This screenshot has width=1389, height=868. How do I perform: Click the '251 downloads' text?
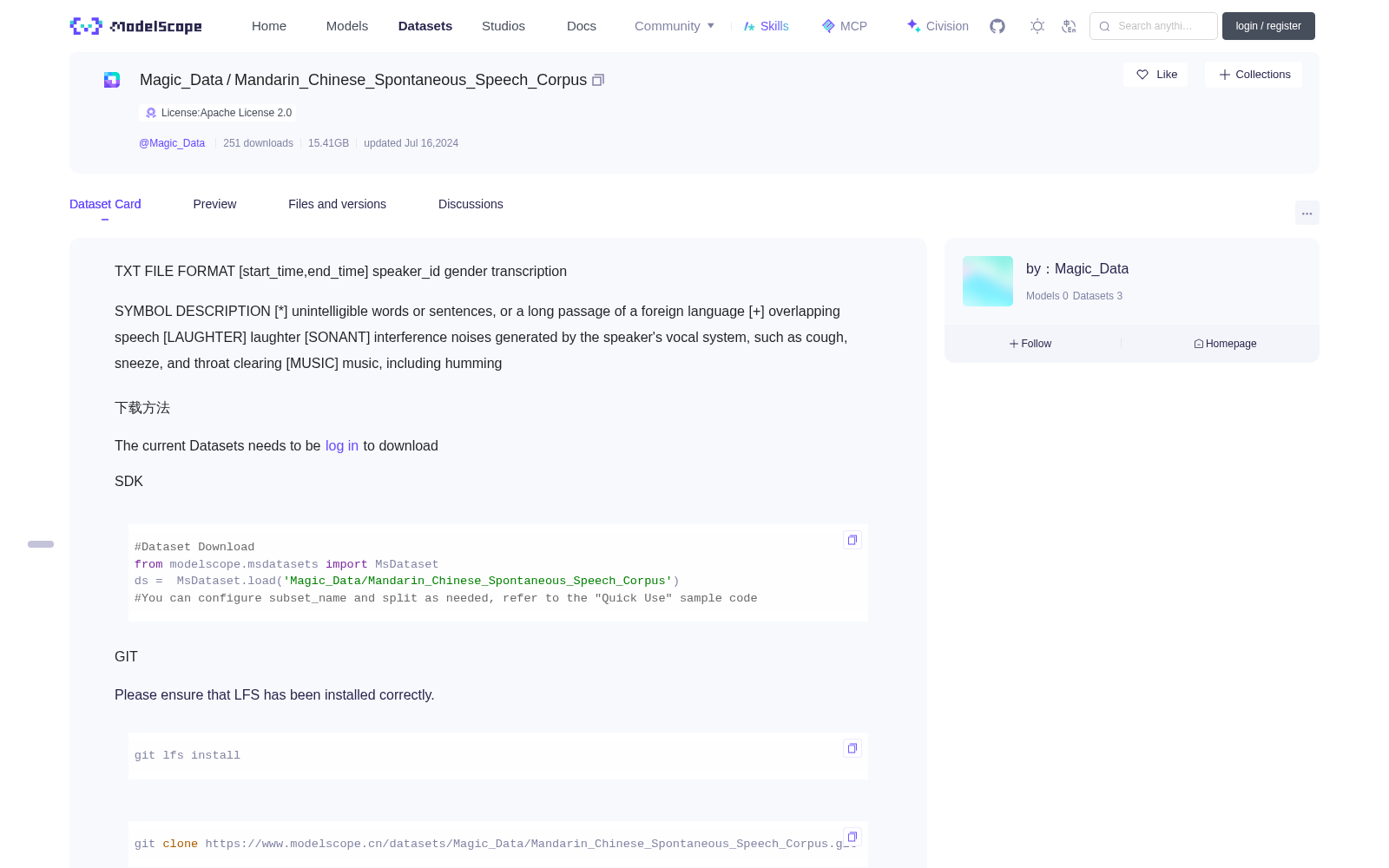coord(258,143)
